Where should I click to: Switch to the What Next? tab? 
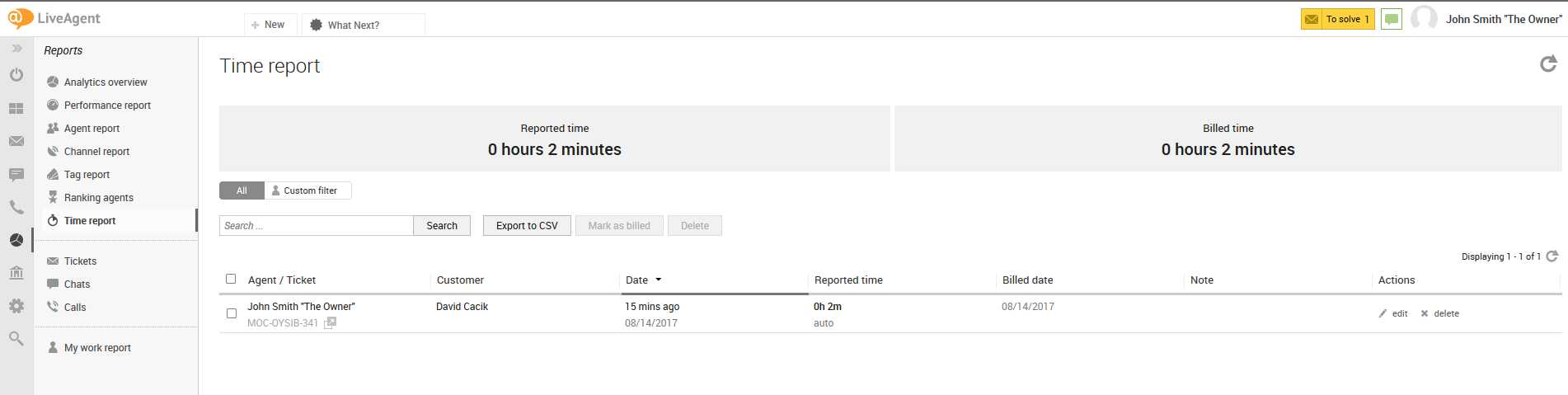(x=353, y=26)
